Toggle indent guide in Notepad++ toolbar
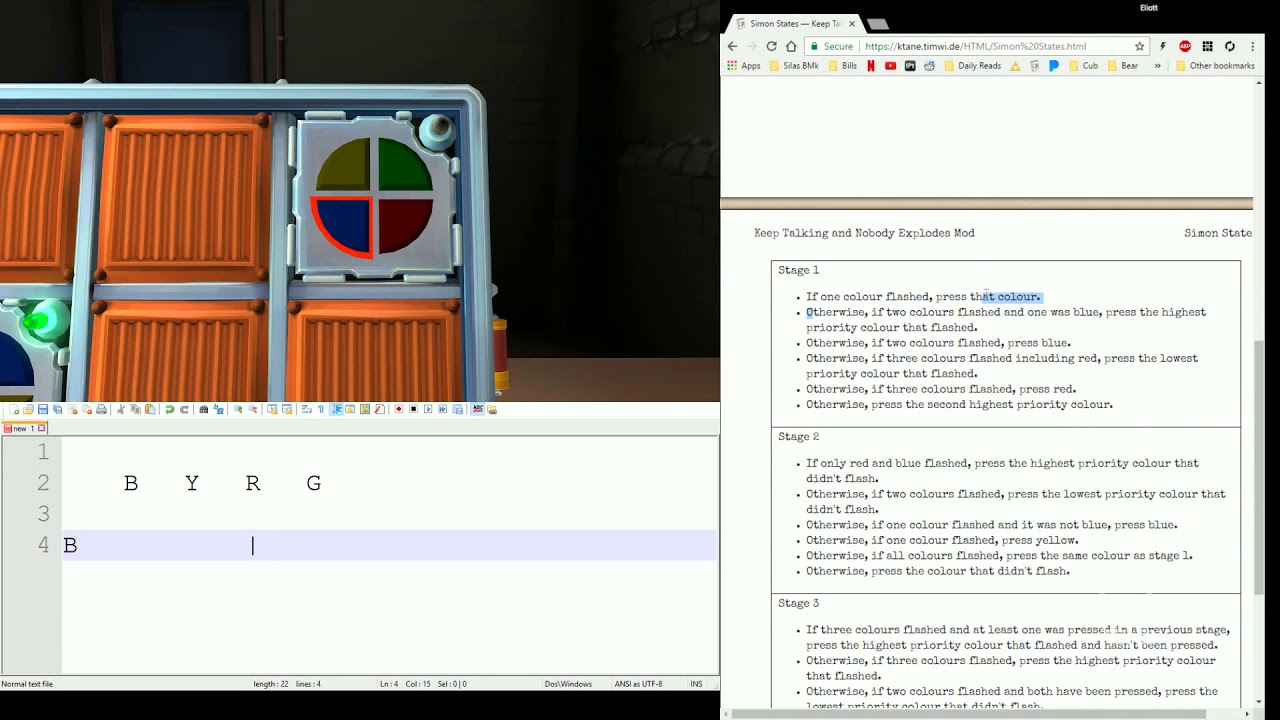Viewport: 1280px width, 720px height. click(x=337, y=409)
